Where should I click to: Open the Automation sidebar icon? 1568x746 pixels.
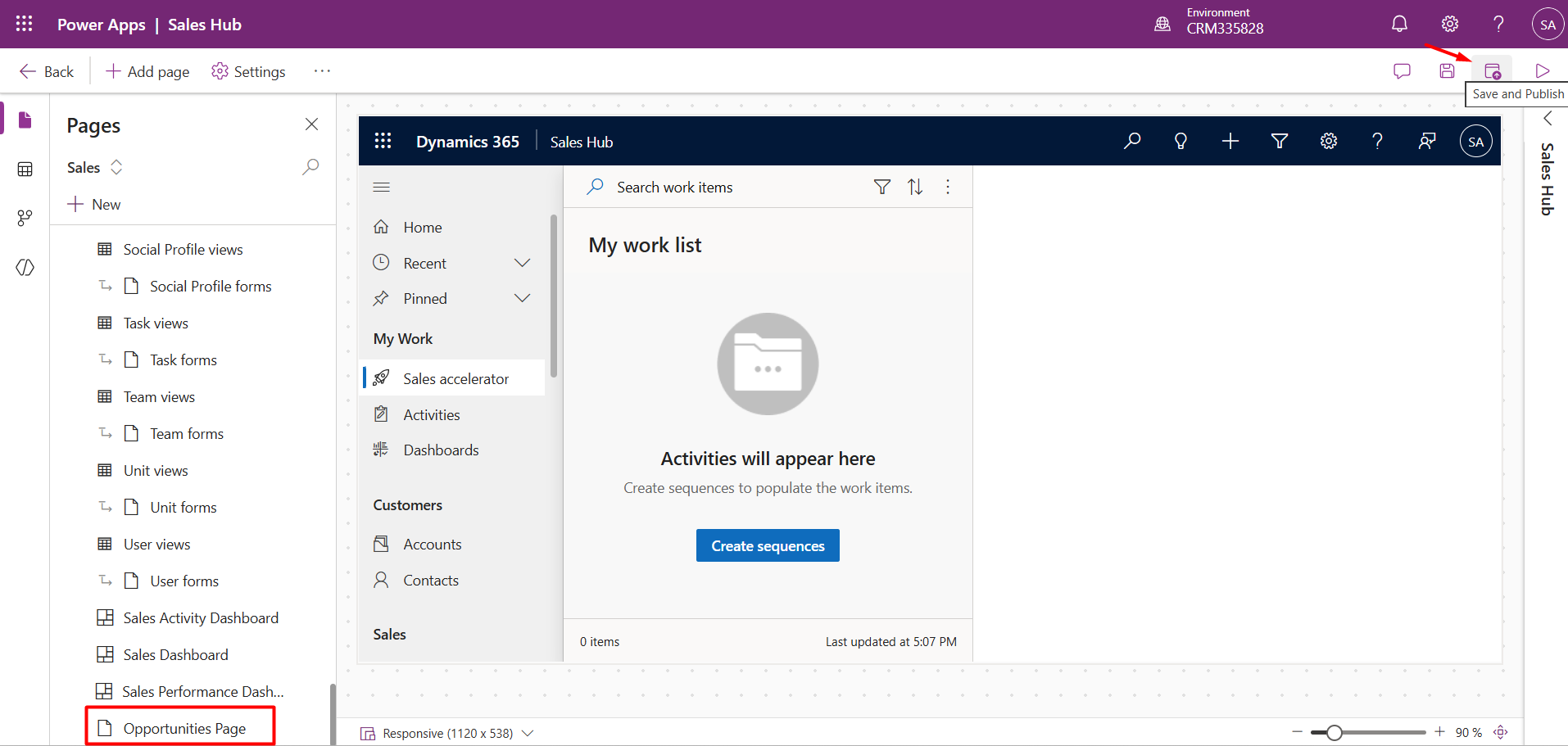coord(25,218)
